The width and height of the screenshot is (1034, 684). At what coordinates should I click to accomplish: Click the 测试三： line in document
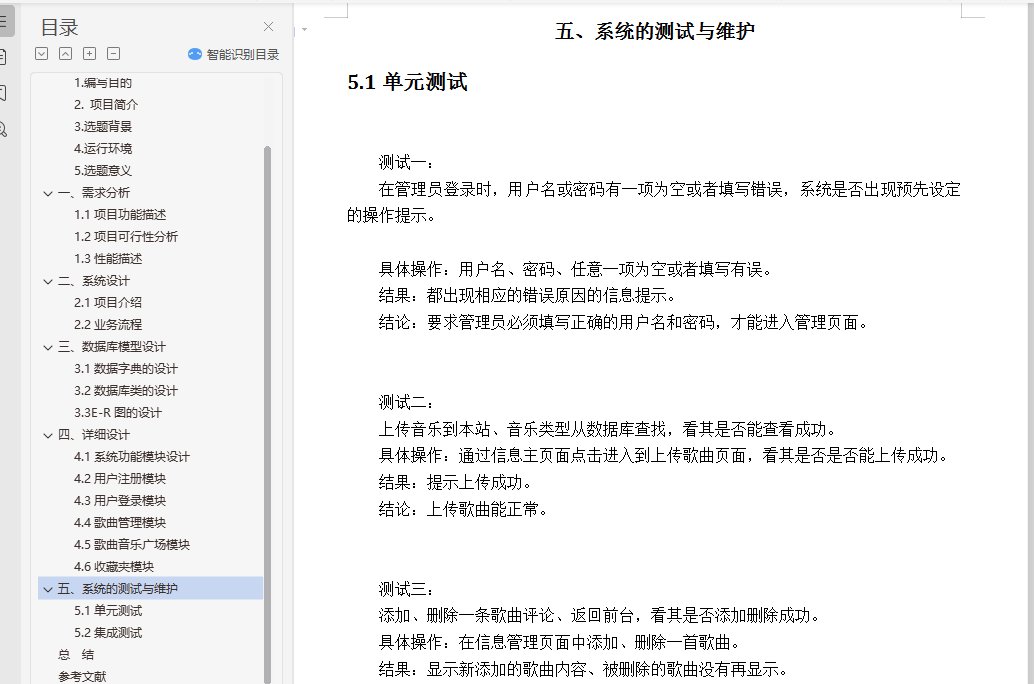pyautogui.click(x=406, y=589)
